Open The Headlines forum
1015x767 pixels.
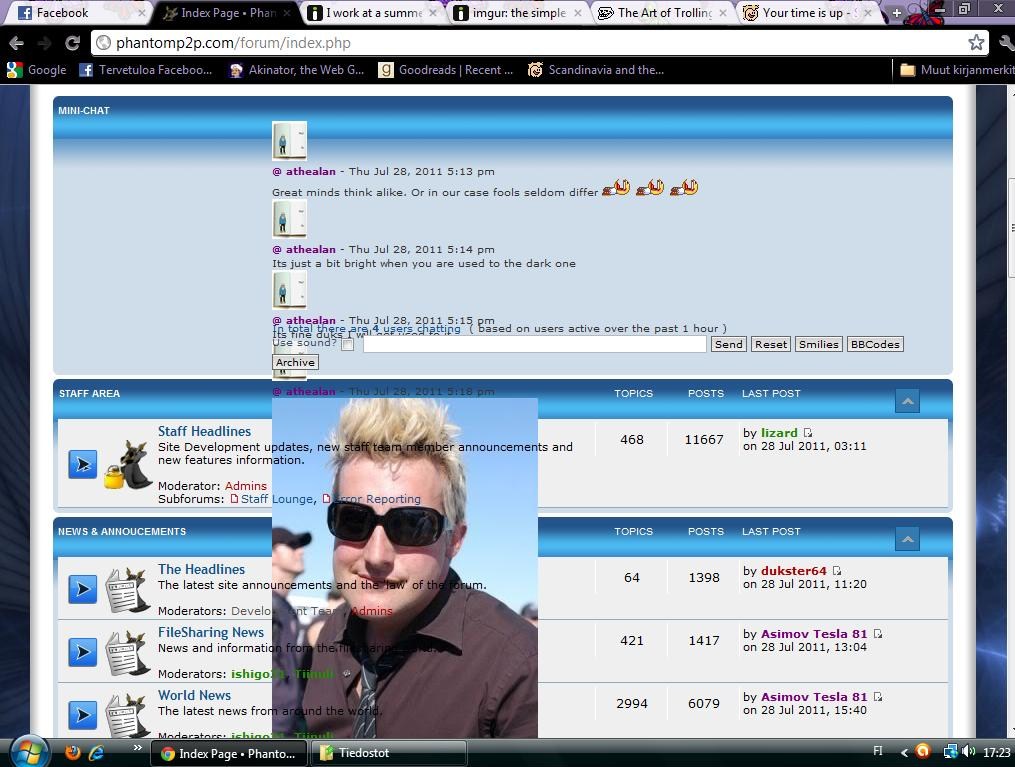201,569
